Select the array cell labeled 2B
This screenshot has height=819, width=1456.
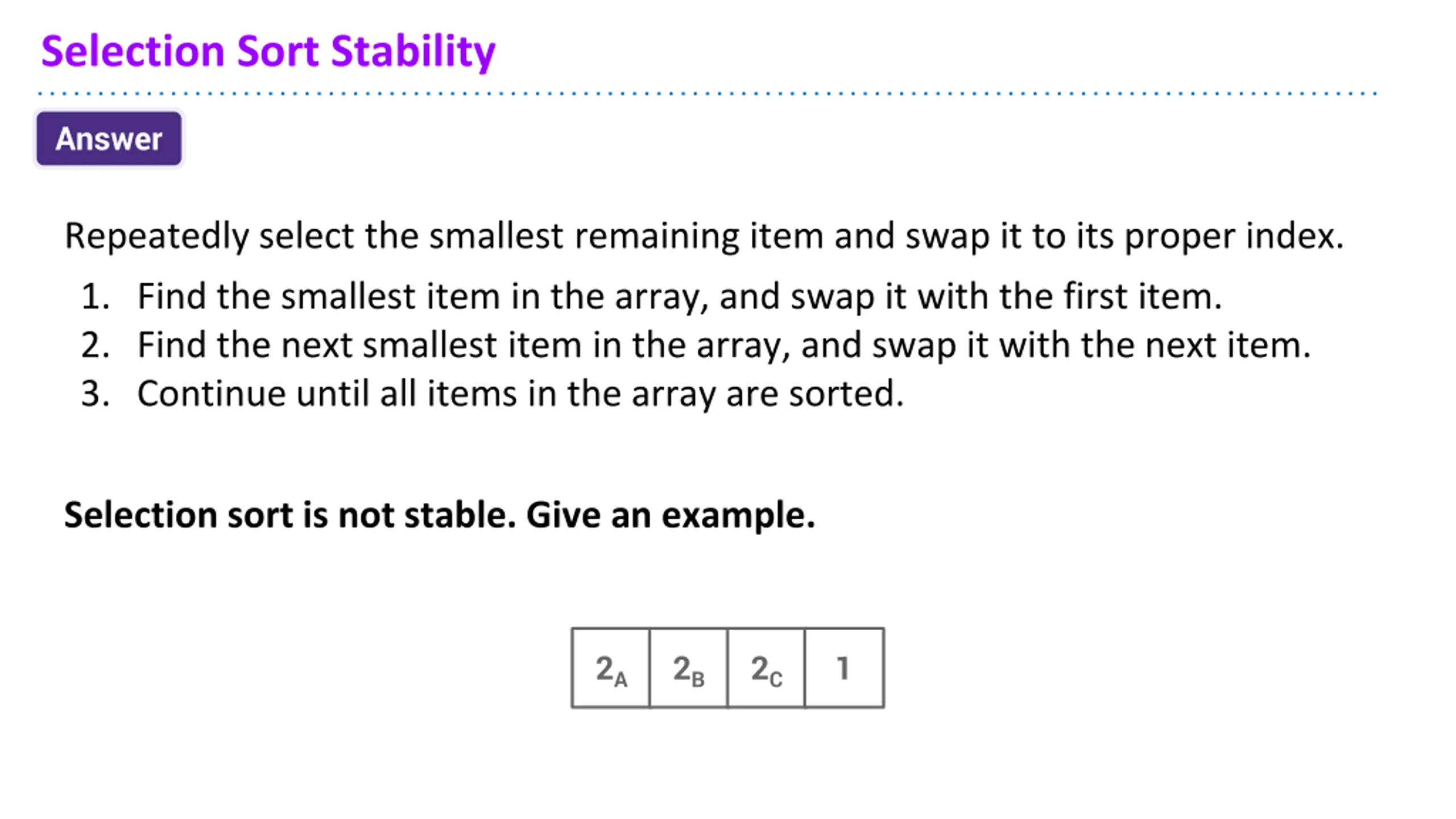pyautogui.click(x=688, y=668)
